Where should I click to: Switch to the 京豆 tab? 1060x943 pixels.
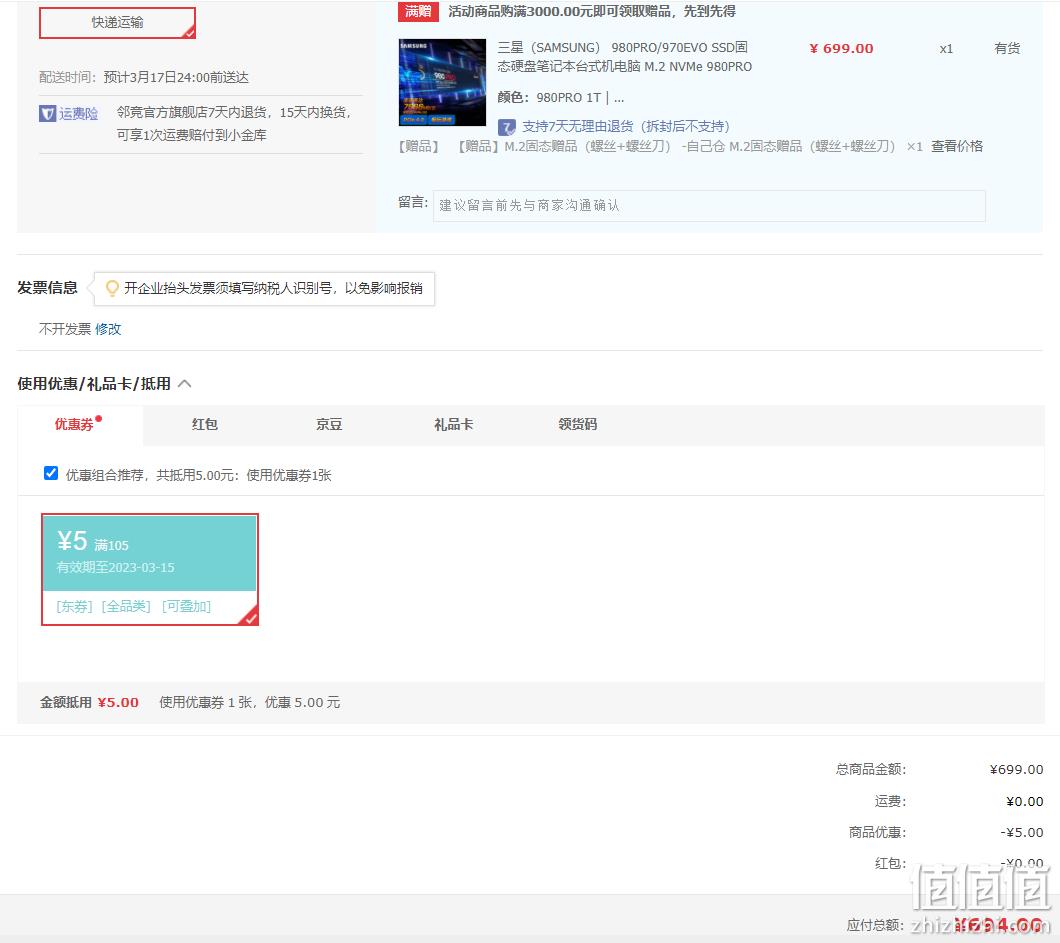coord(329,425)
